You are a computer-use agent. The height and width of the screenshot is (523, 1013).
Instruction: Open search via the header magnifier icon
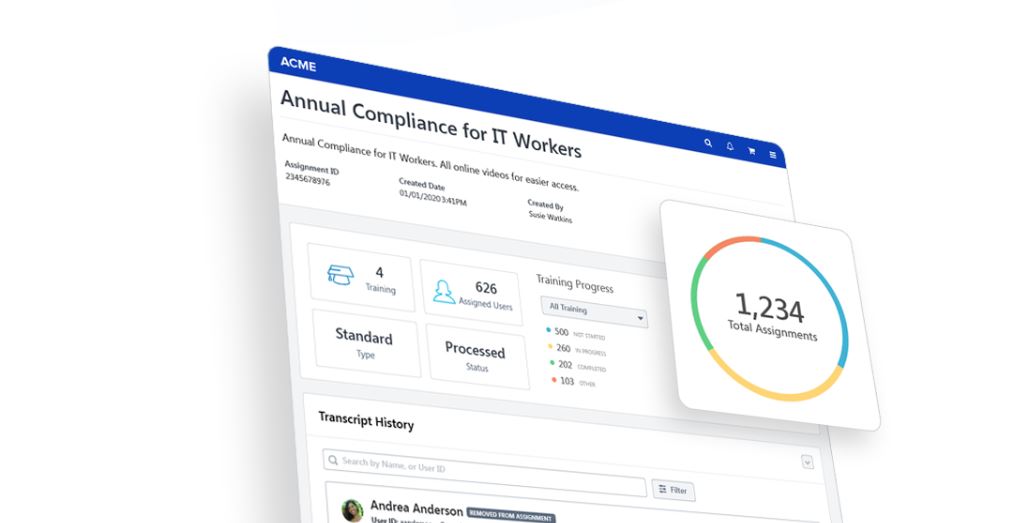tap(708, 143)
